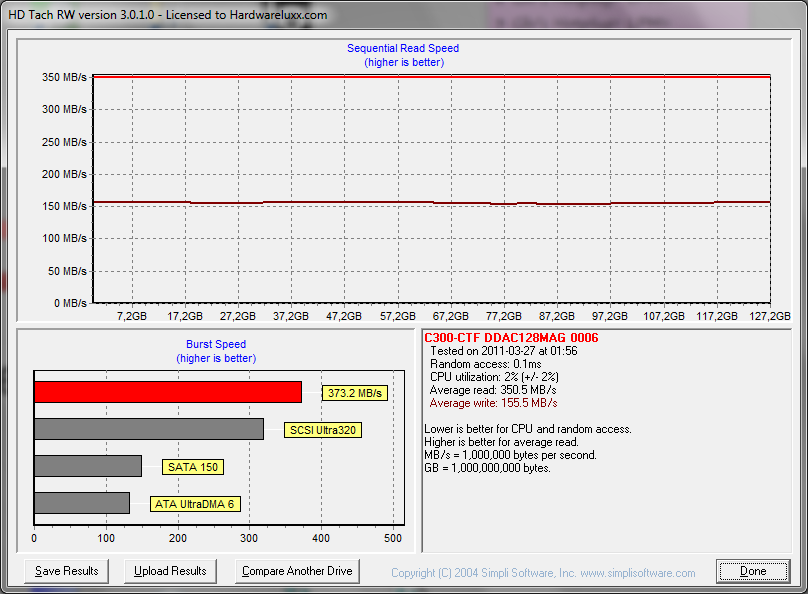Click the ATA UltraDMA 6 label
808x594 pixels.
click(x=195, y=504)
